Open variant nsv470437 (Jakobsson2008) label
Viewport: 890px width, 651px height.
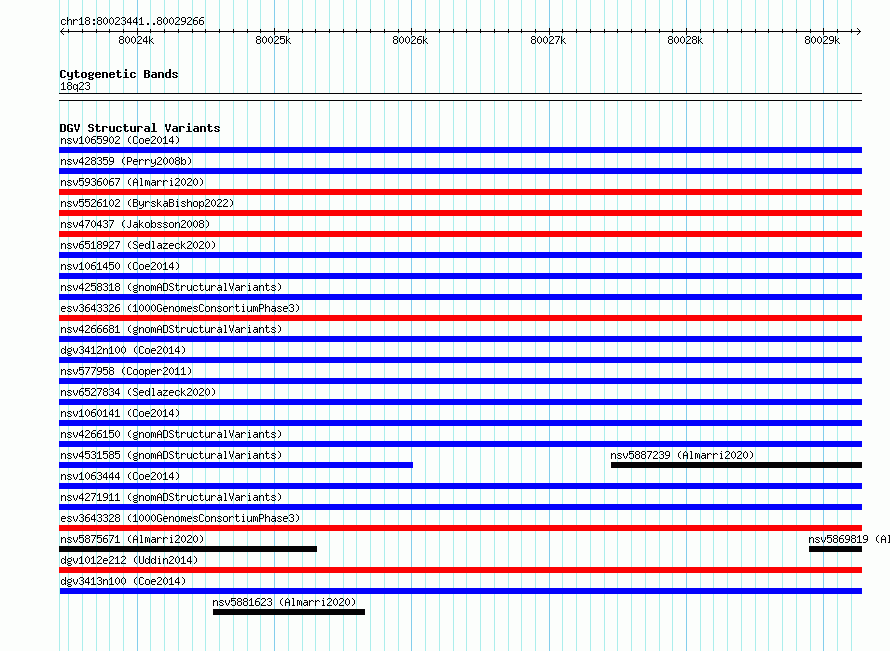[x=135, y=224]
